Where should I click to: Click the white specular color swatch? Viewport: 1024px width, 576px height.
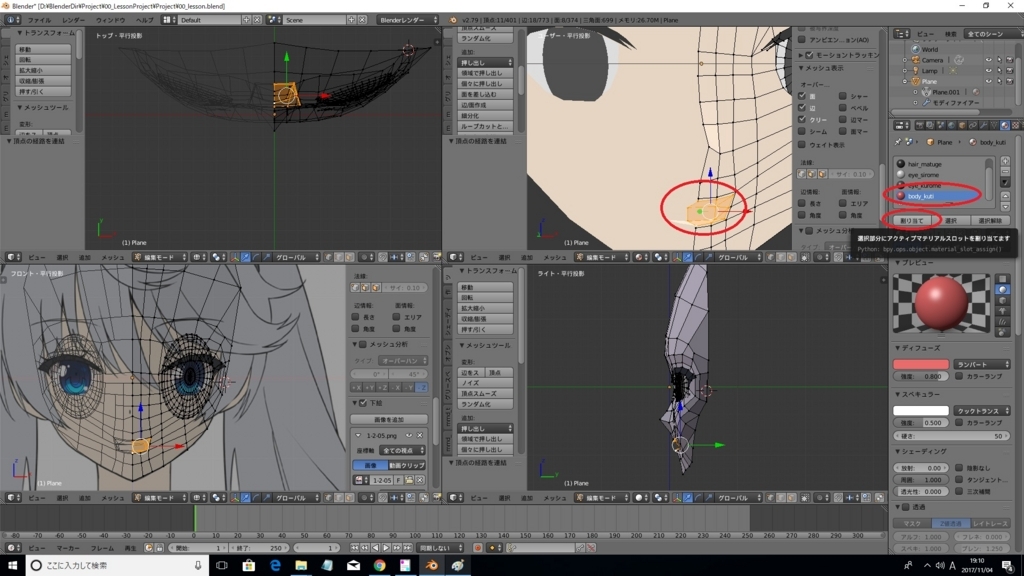click(921, 411)
